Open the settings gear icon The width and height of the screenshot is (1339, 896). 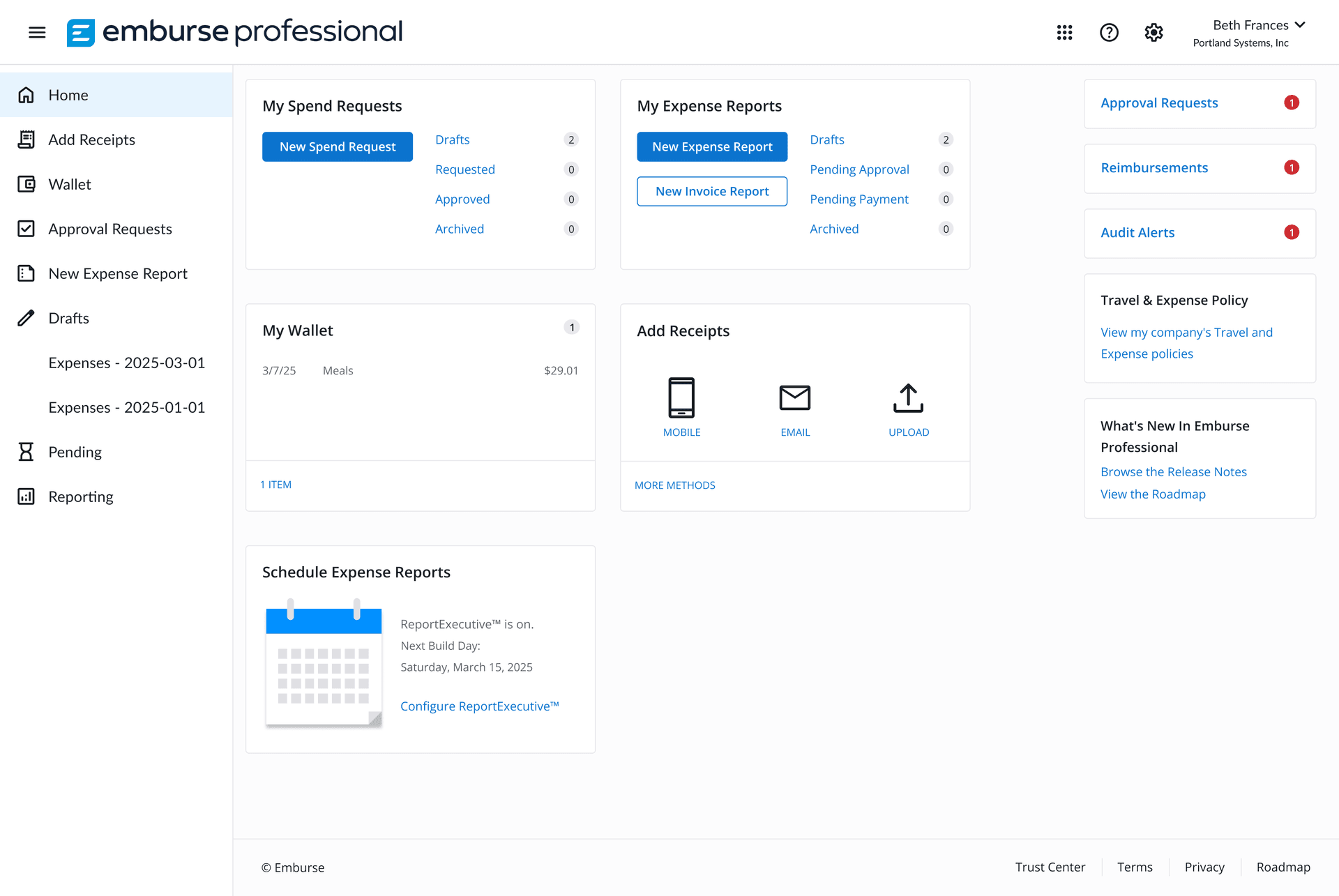tap(1153, 32)
